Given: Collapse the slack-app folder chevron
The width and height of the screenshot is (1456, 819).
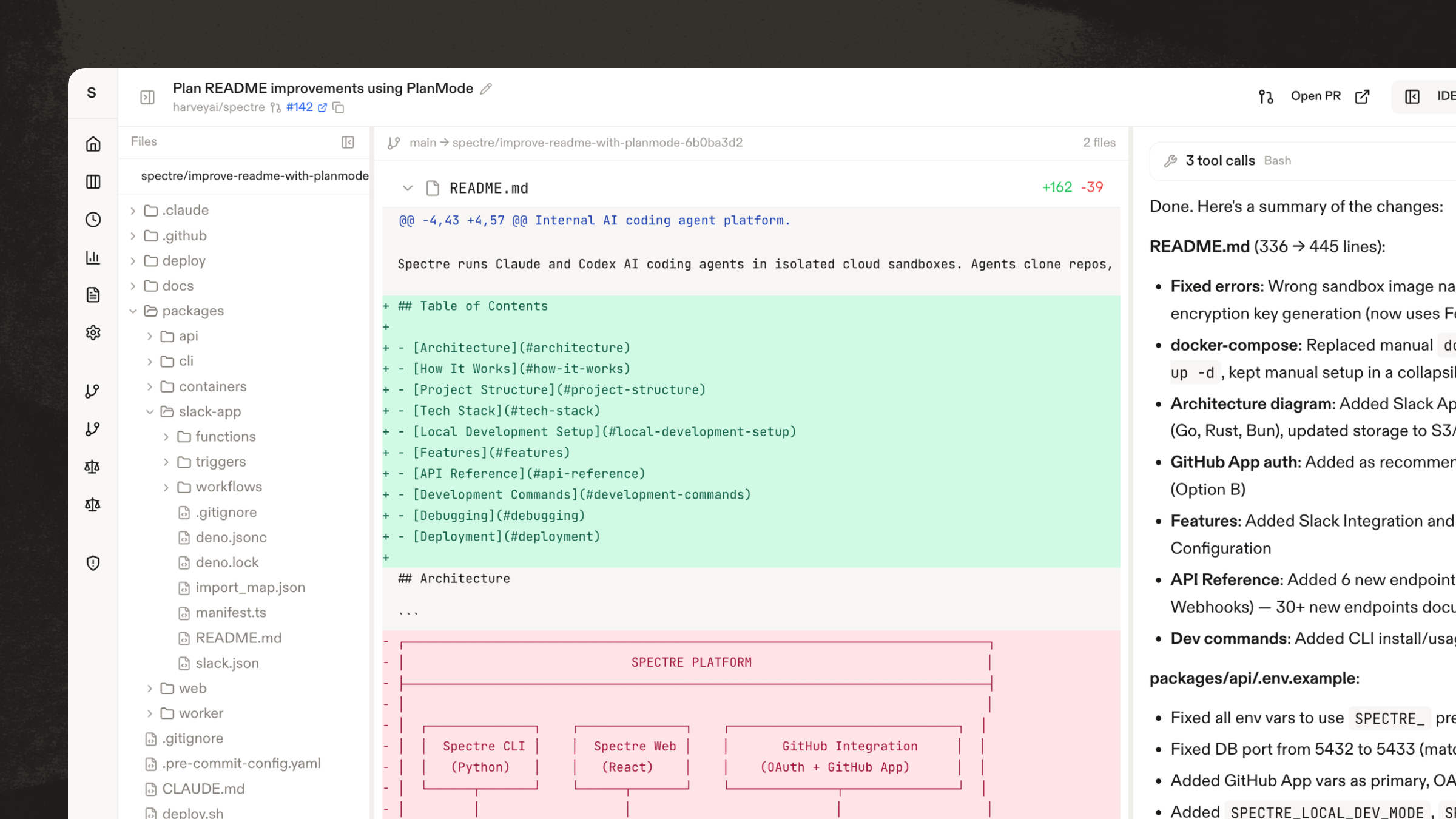Looking at the screenshot, I should pyautogui.click(x=150, y=412).
